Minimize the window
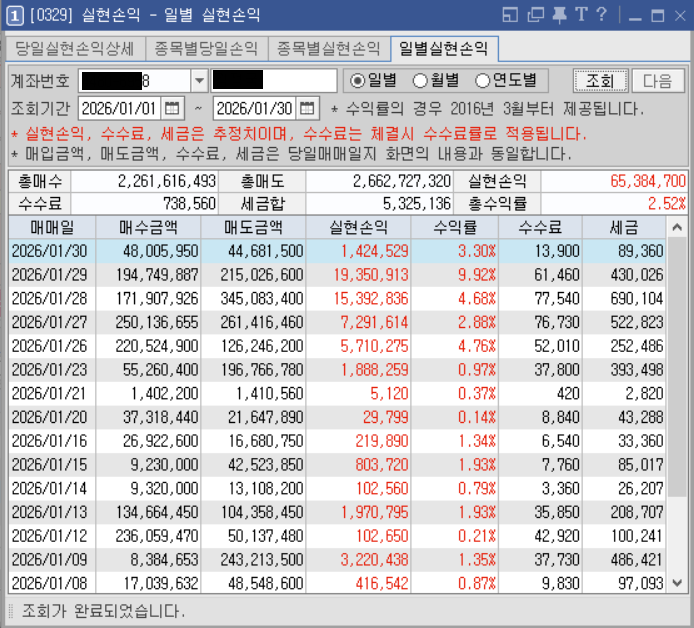 click(x=635, y=17)
